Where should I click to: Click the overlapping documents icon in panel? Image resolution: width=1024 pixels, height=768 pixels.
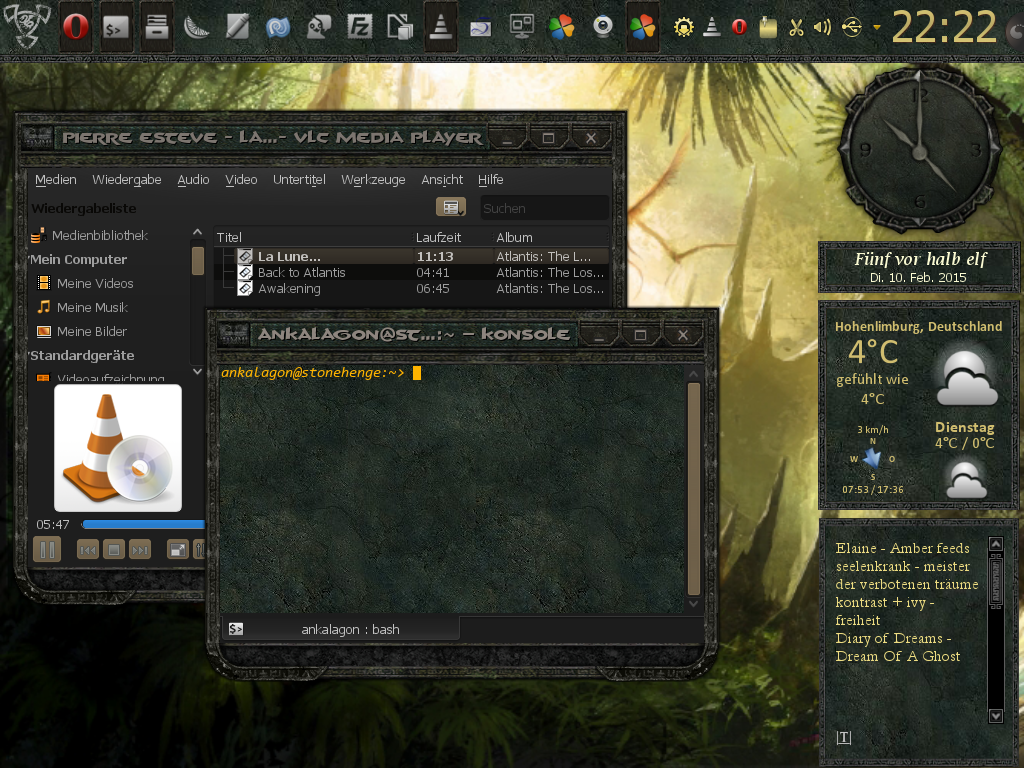pyautogui.click(x=400, y=27)
